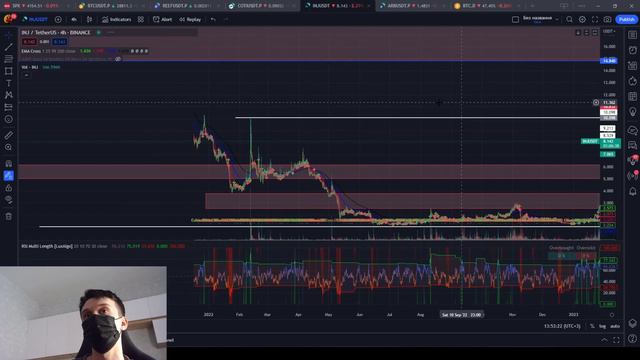This screenshot has width=640, height=360.
Task: Select the Text annotation tool
Action: point(9,83)
